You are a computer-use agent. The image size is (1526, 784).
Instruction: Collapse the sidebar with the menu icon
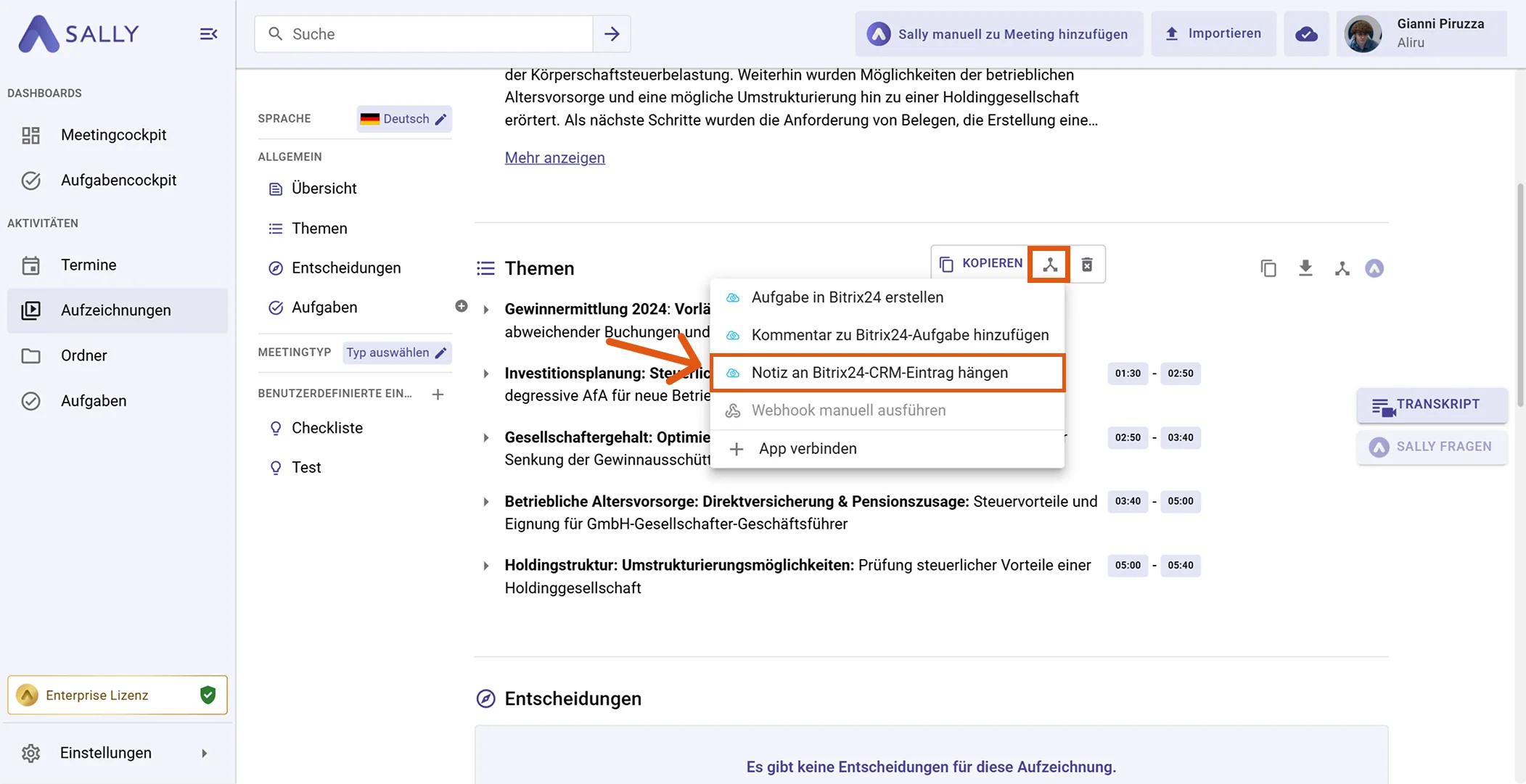(x=208, y=34)
